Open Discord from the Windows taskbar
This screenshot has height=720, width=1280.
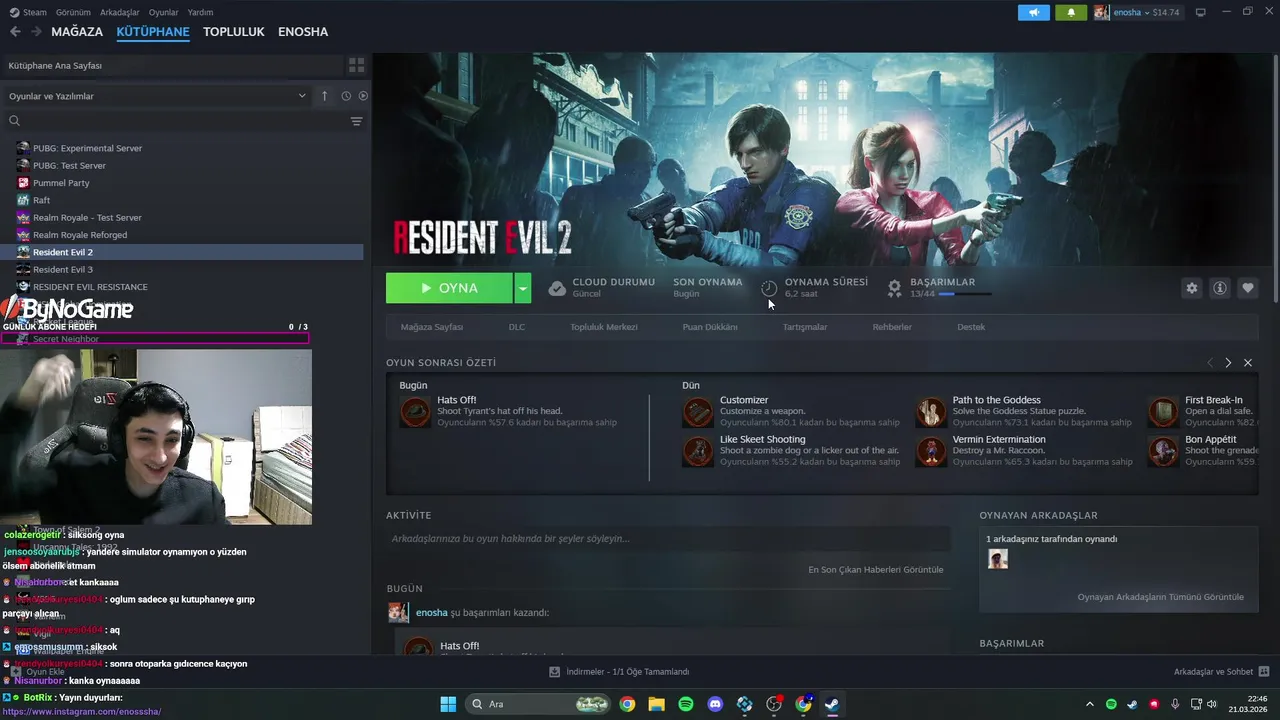click(715, 704)
